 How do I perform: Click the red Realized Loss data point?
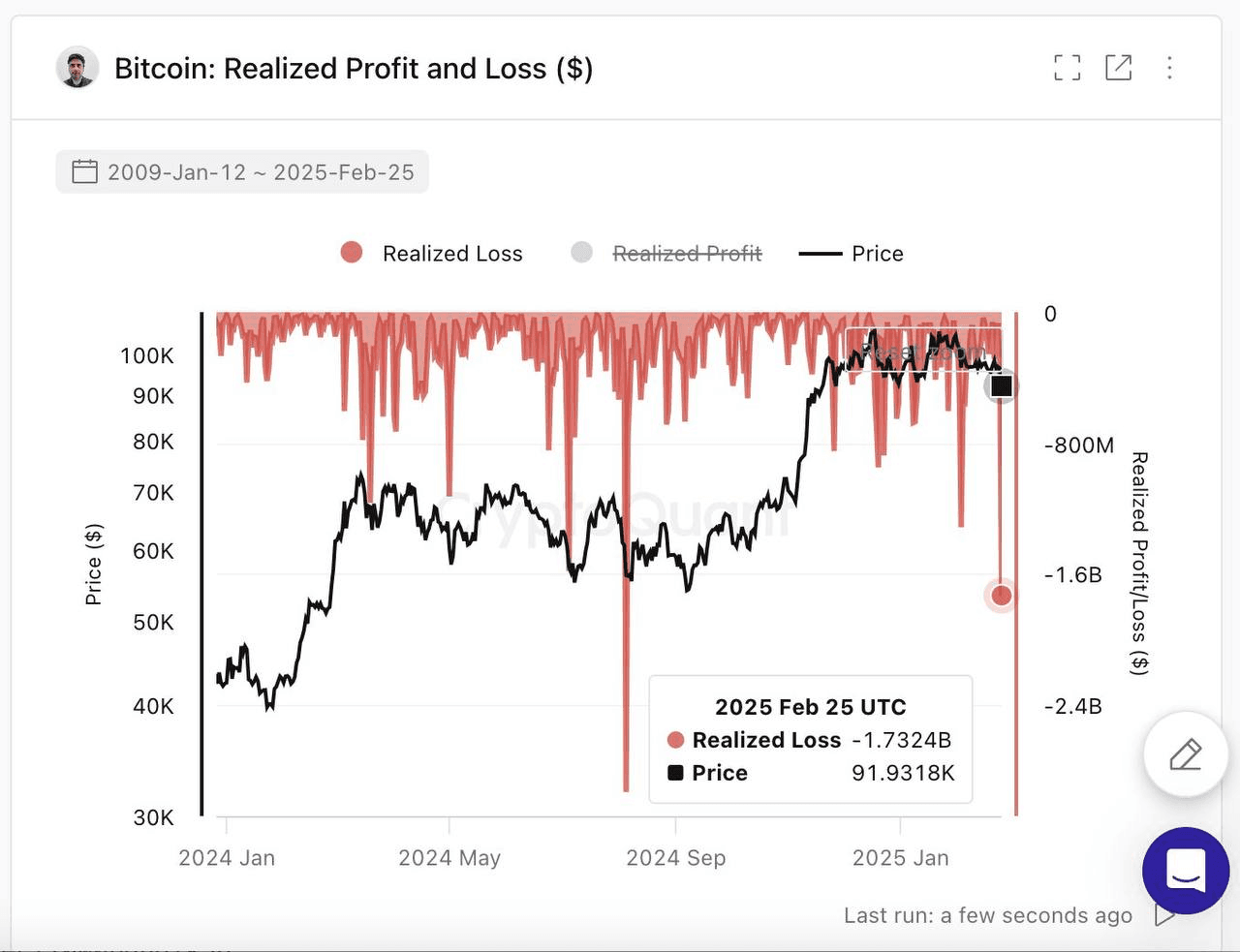[1002, 595]
